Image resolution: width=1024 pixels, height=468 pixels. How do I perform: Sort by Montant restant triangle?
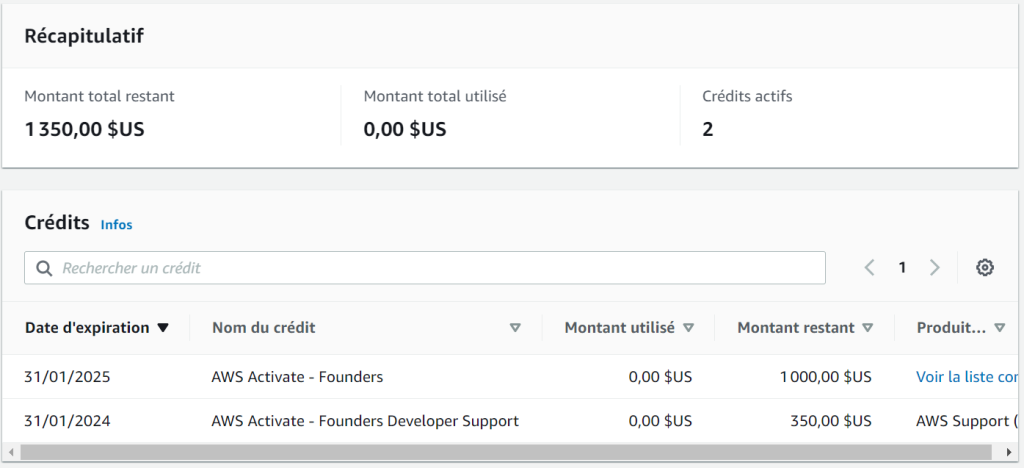867,328
